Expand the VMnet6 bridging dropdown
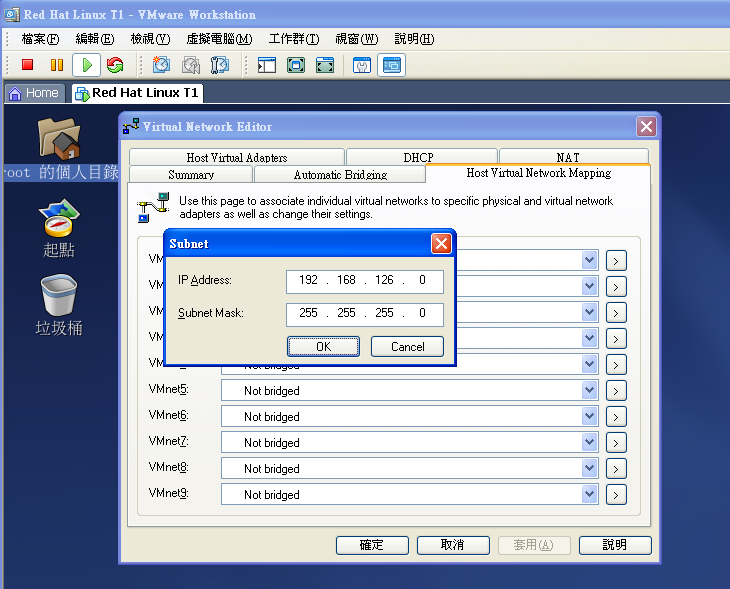 tap(589, 416)
